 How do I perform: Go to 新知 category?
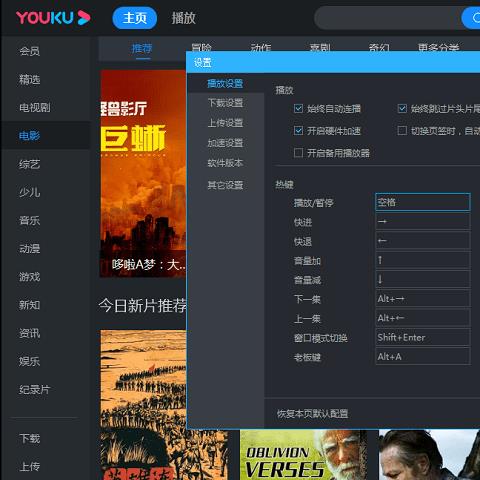coord(30,305)
